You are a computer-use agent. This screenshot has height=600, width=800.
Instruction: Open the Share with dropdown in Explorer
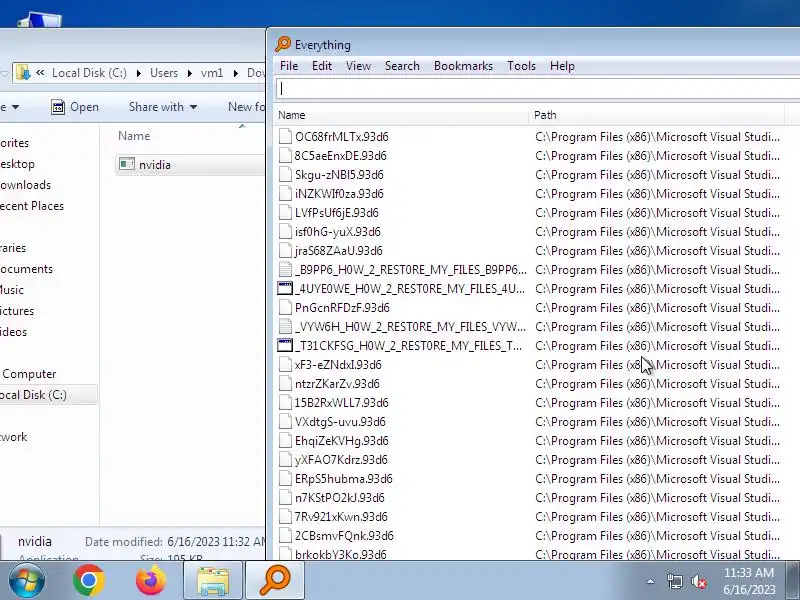pos(163,107)
